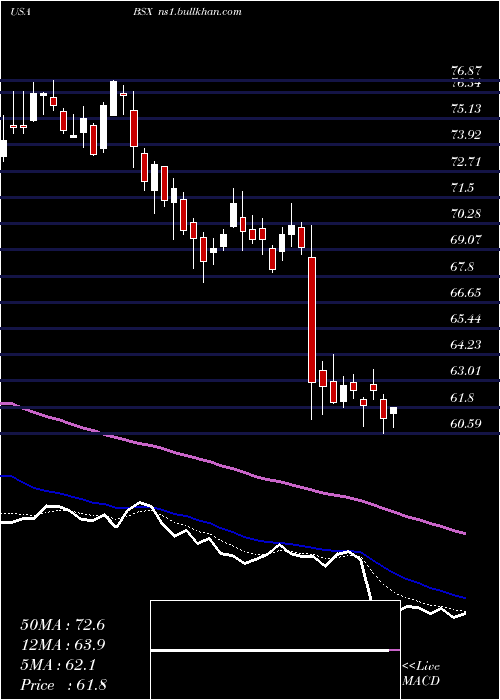Click the 71.5 price level label

463,188
